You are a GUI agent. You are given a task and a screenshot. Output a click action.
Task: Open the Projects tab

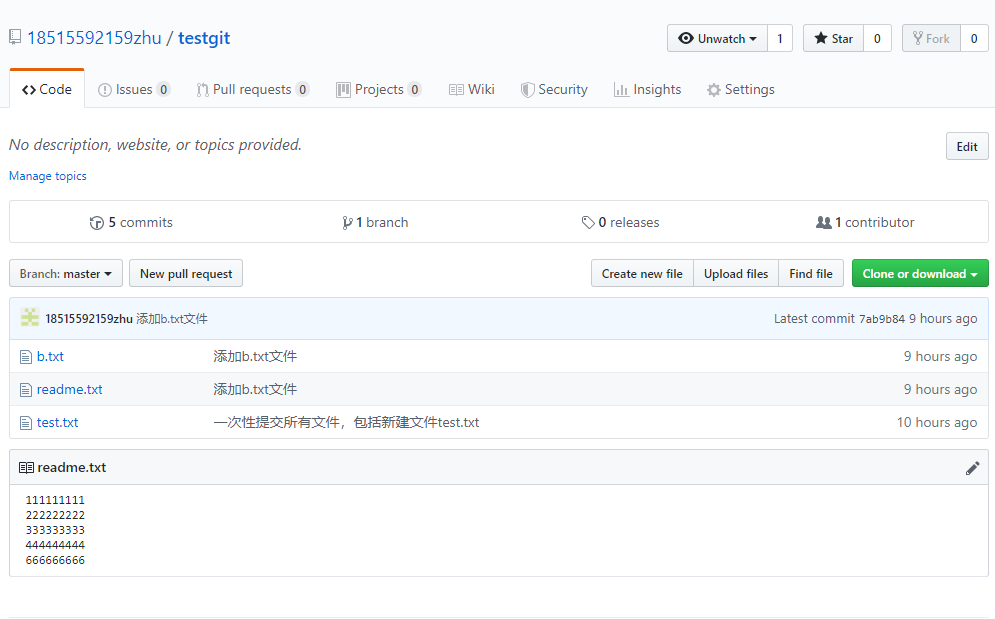pyautogui.click(x=379, y=90)
